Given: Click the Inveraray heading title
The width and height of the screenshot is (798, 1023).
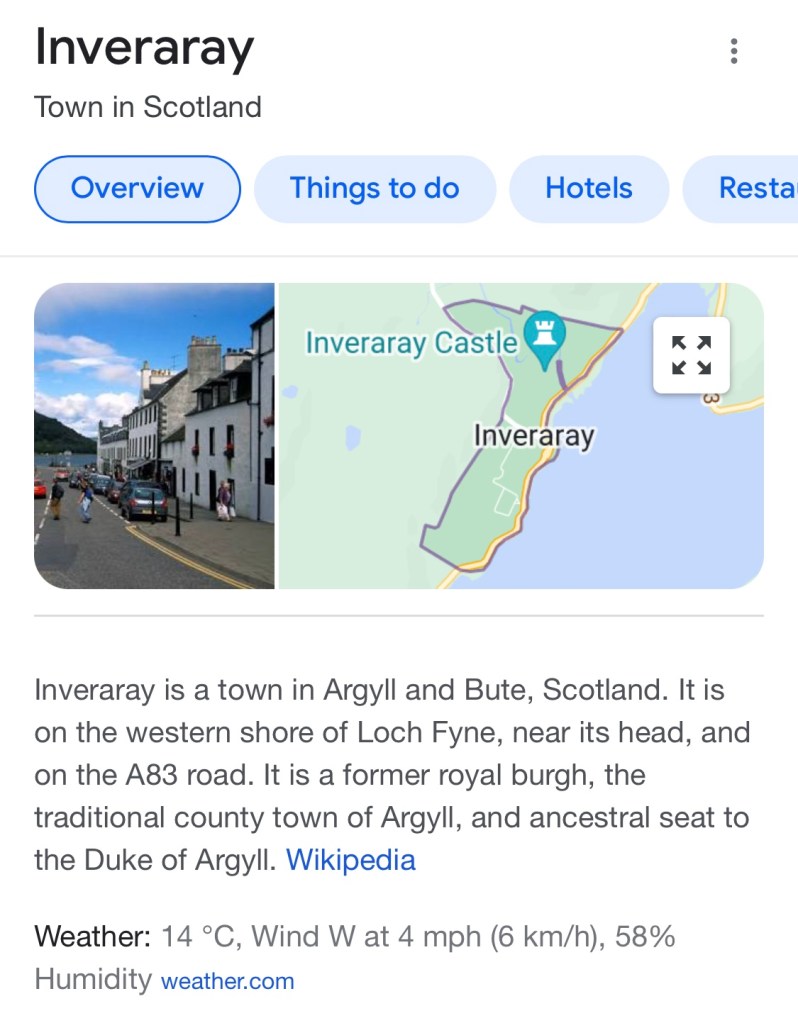Looking at the screenshot, I should (145, 48).
